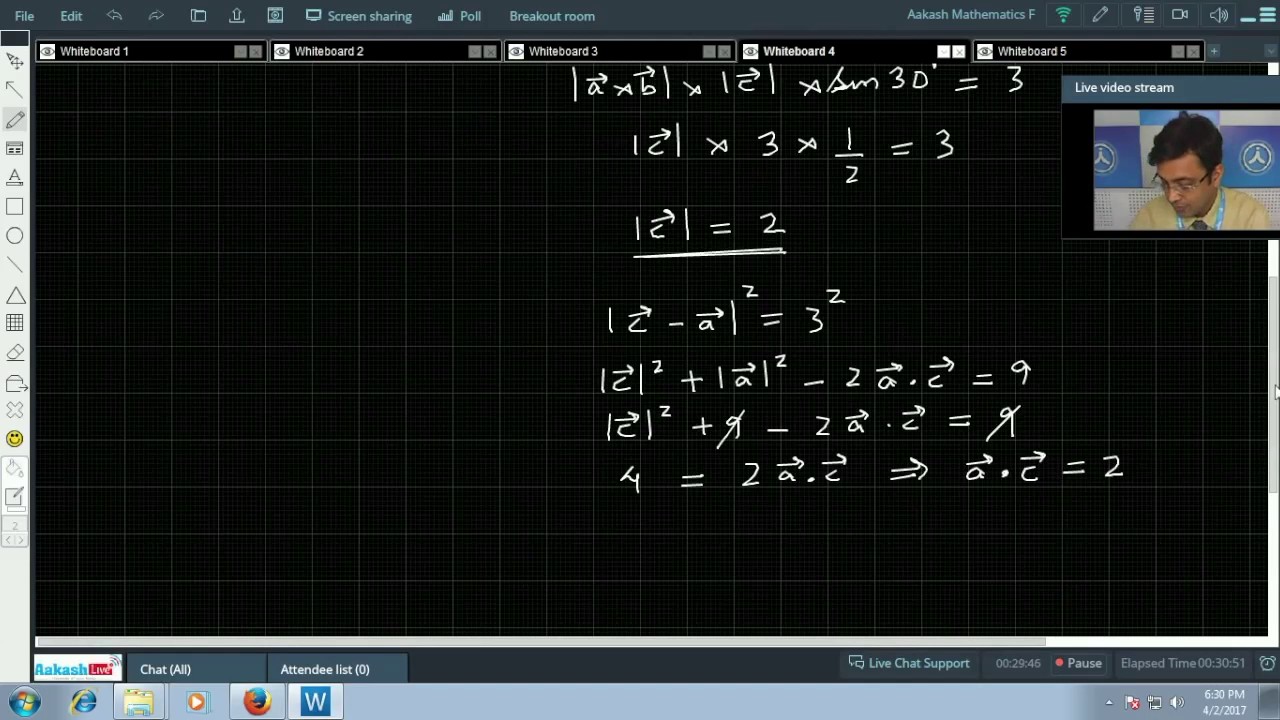
Task: Click the redo arrow in top bar
Action: pyautogui.click(x=155, y=16)
